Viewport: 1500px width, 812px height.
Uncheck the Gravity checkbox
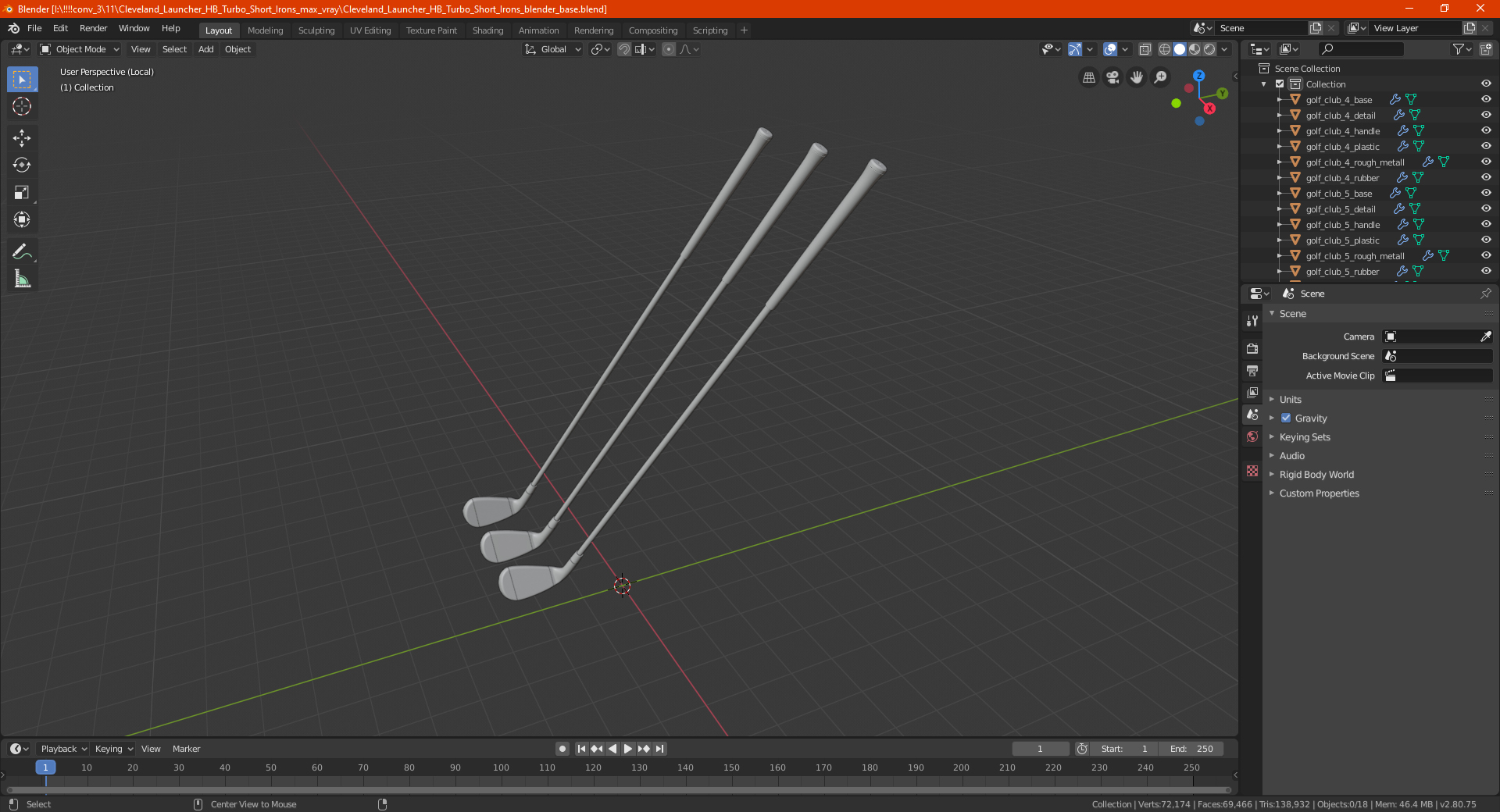[1286, 418]
